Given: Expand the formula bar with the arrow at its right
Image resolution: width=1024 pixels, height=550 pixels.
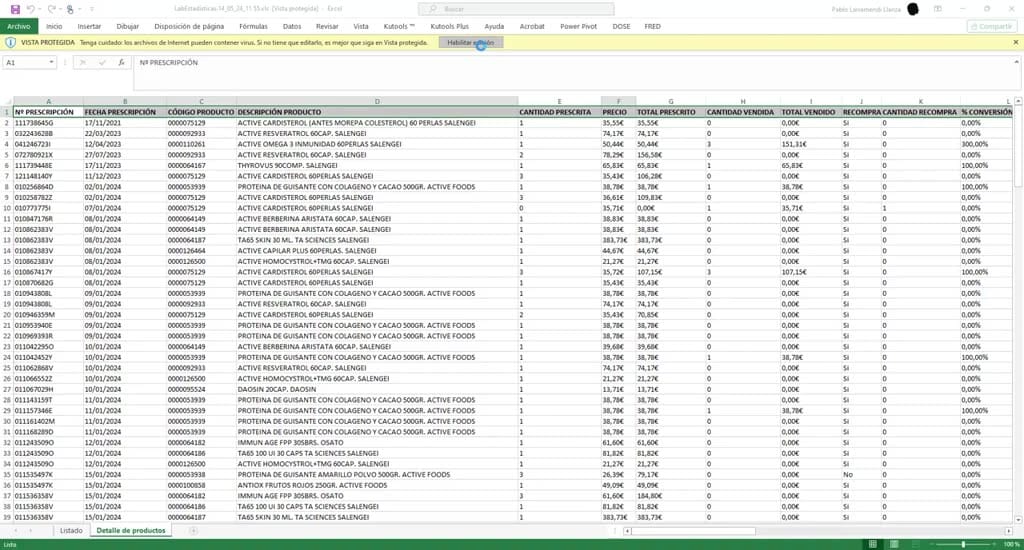Looking at the screenshot, I should coord(1016,62).
